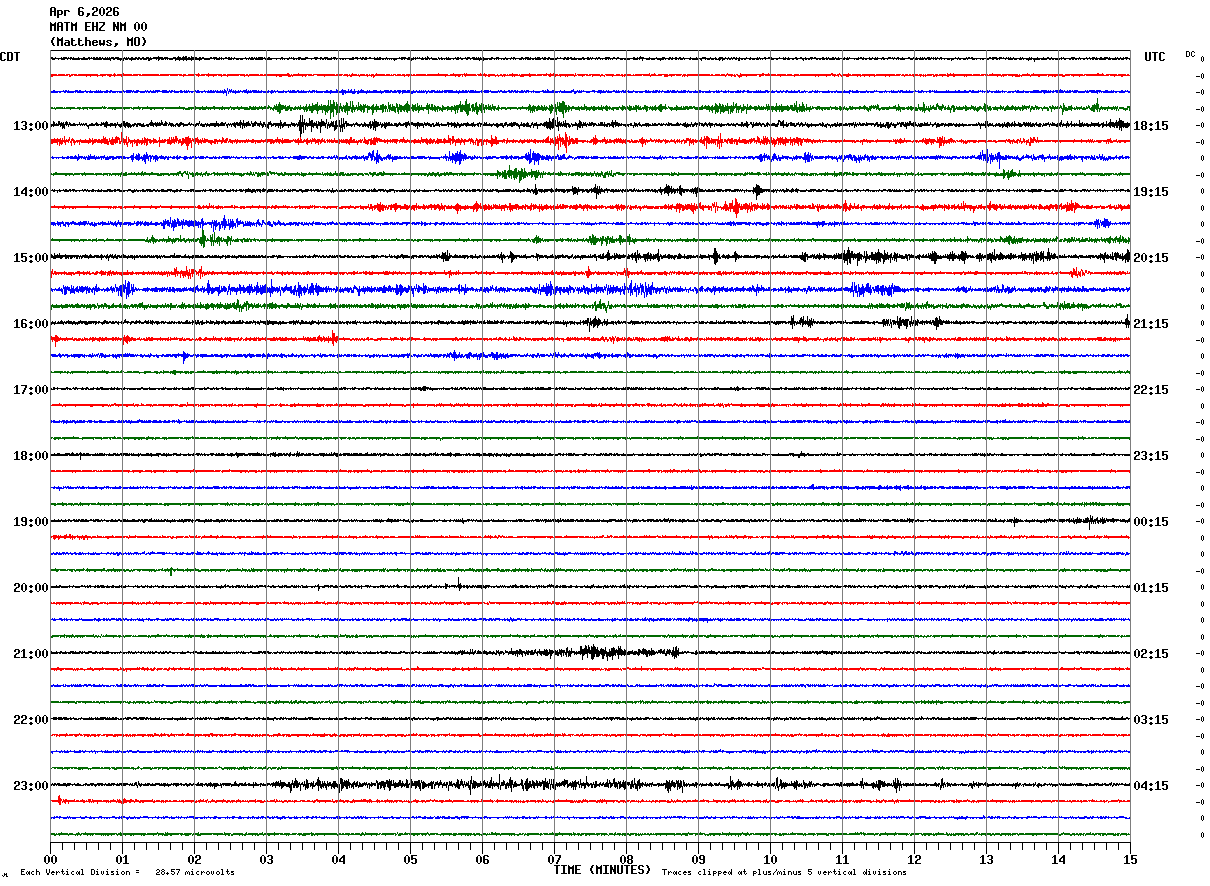Select the 17:00 CDT time label

(31, 390)
